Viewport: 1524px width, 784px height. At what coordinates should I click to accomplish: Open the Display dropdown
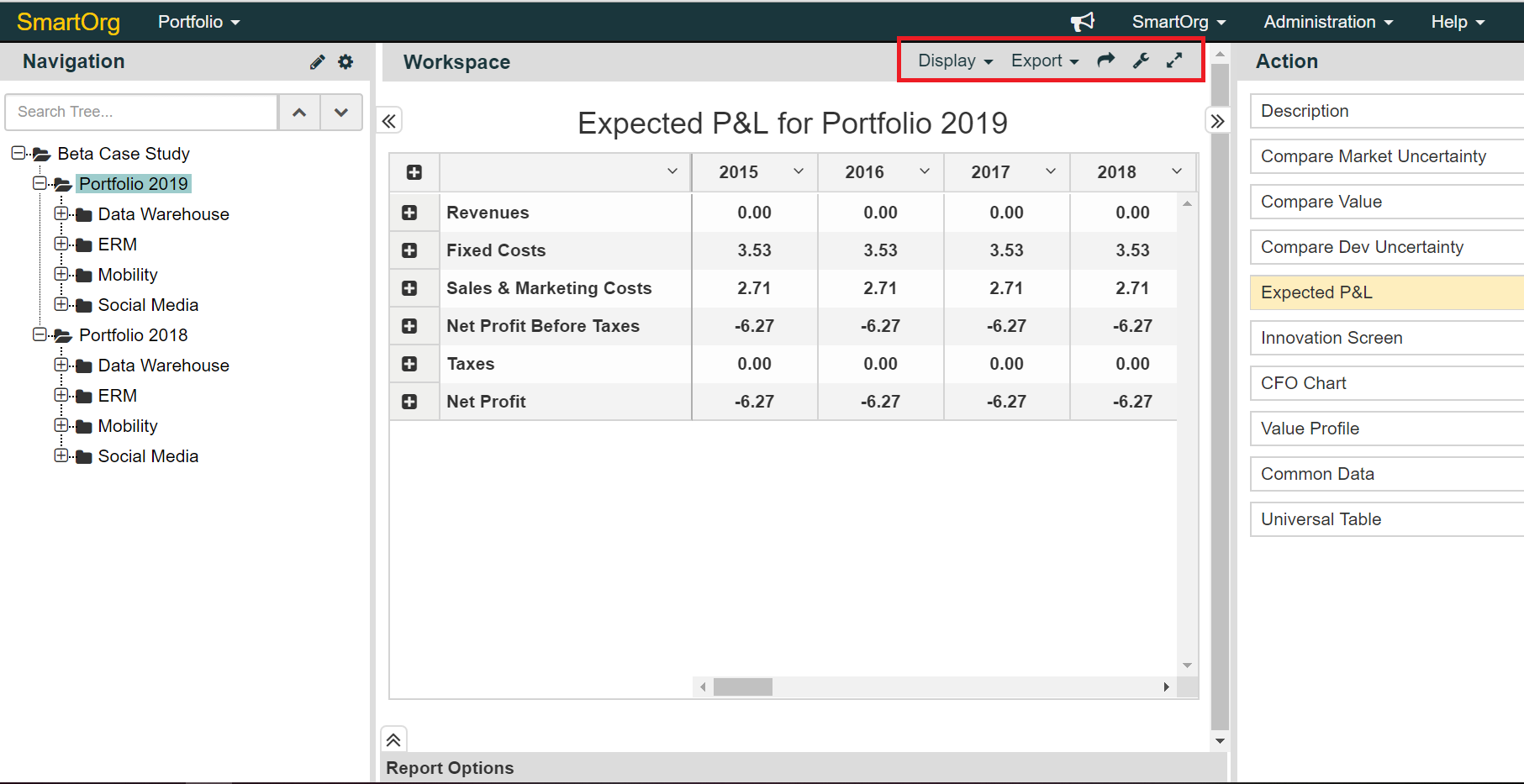955,61
